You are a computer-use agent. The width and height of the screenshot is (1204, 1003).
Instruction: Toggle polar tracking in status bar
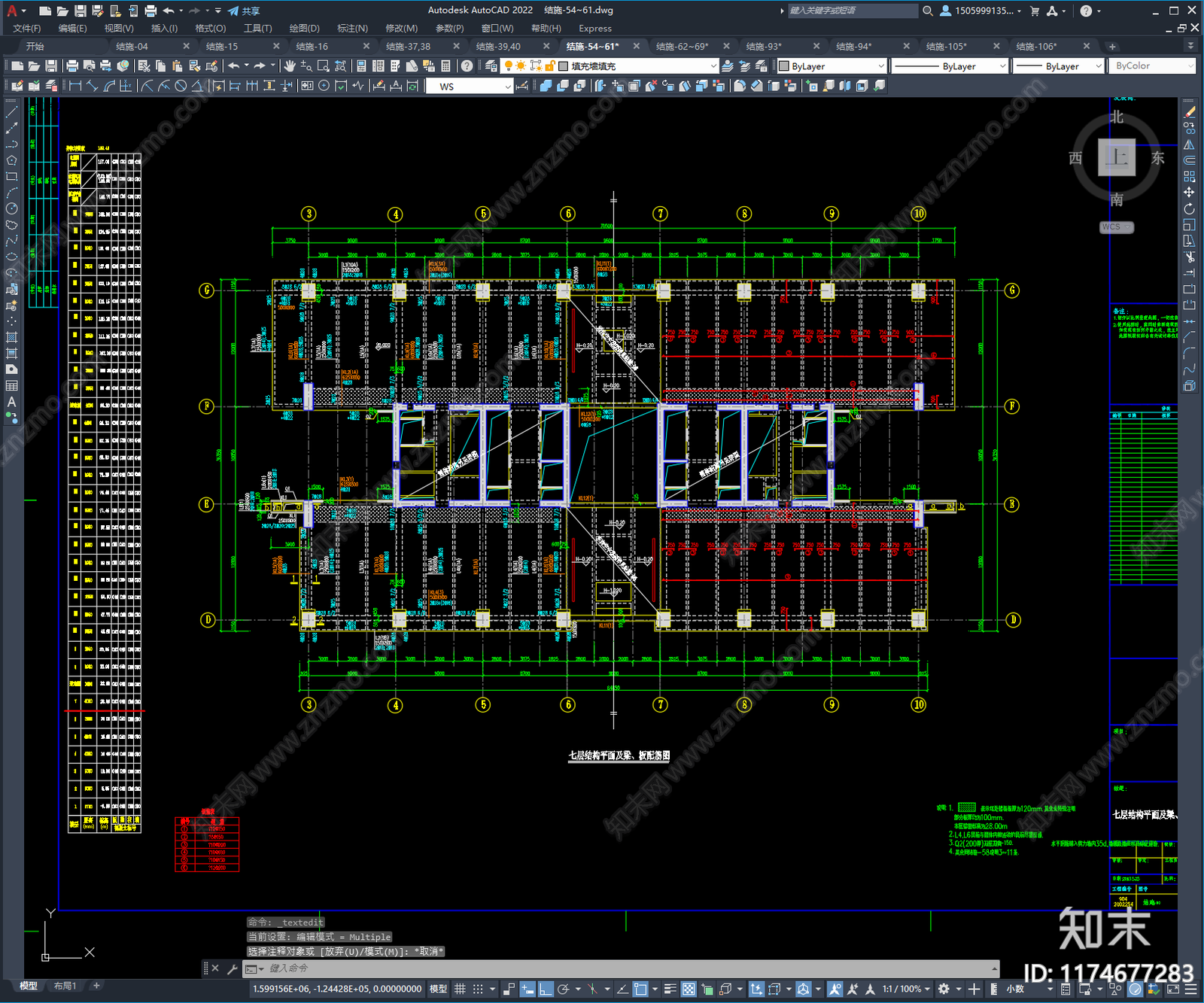563,989
